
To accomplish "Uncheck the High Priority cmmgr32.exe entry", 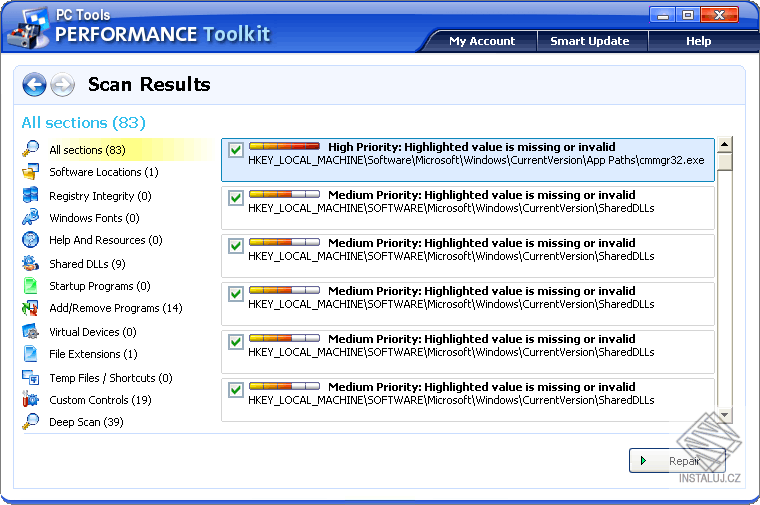I will tap(236, 150).
